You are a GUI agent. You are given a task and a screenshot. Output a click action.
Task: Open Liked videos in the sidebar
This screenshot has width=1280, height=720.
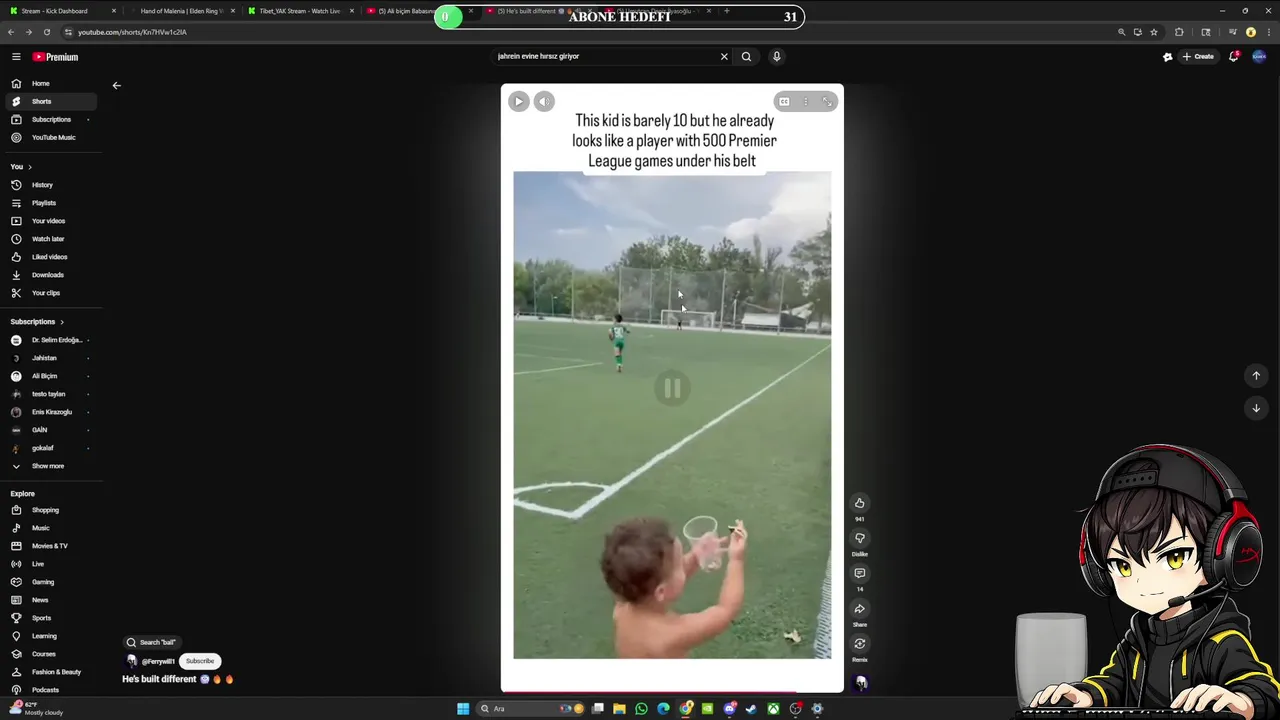click(x=52, y=257)
